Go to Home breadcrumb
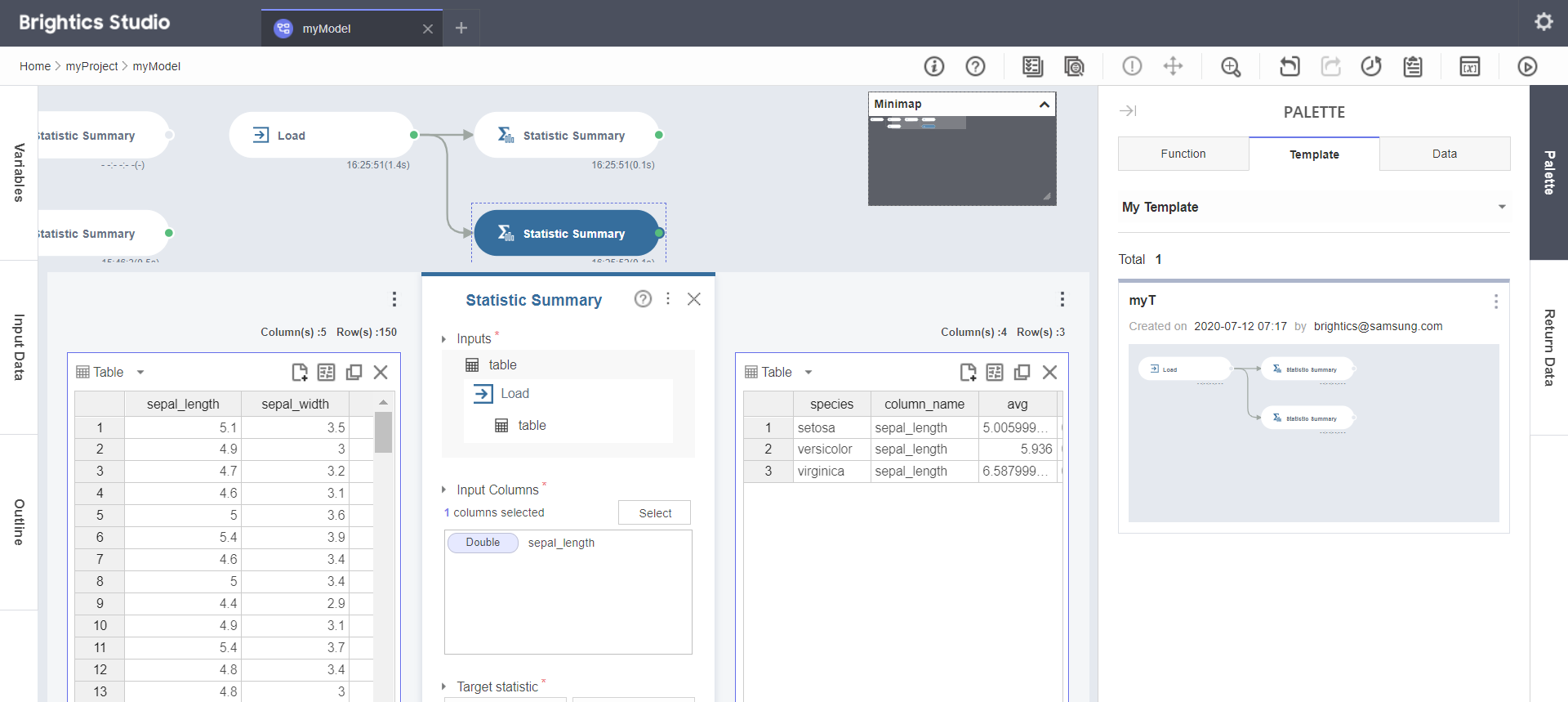Image resolution: width=1568 pixels, height=702 pixels. (x=35, y=66)
